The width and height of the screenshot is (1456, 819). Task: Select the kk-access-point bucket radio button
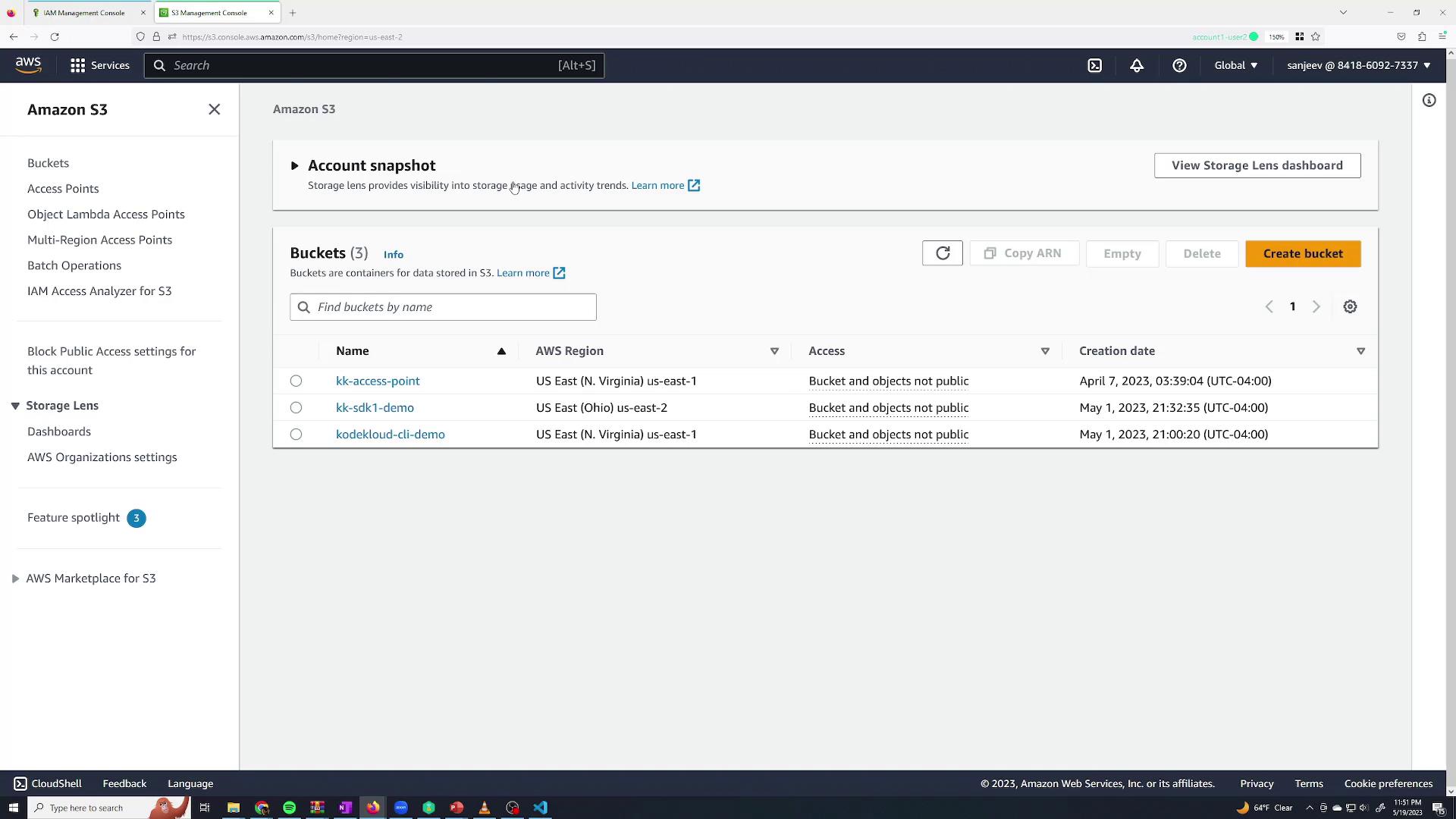pos(296,381)
